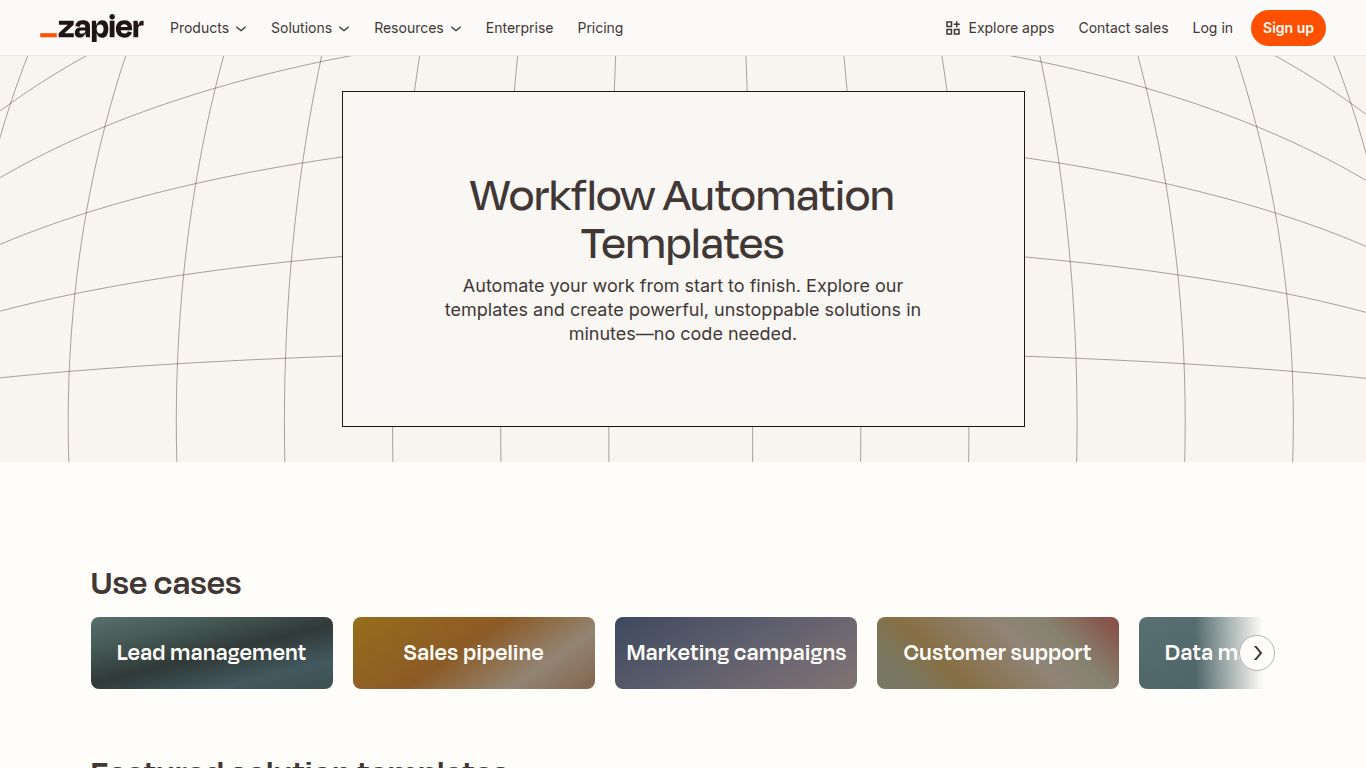Click the partially visible Data management card

coord(1190,652)
